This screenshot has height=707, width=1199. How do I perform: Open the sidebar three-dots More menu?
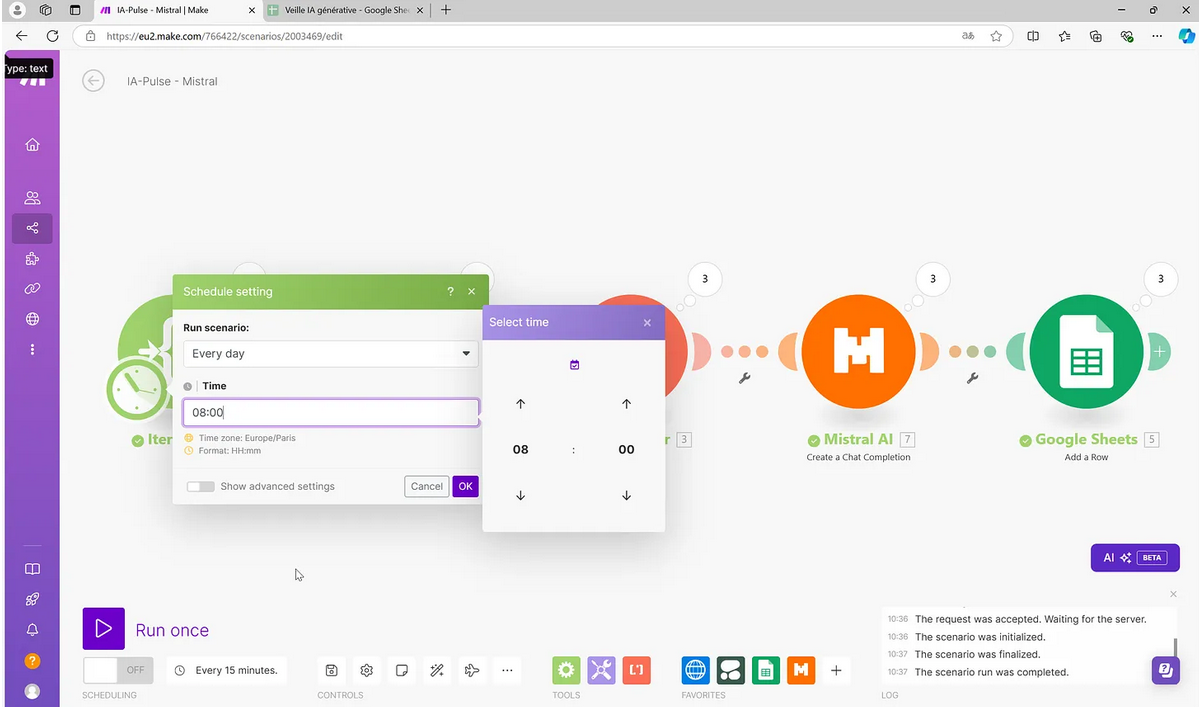[x=32, y=349]
